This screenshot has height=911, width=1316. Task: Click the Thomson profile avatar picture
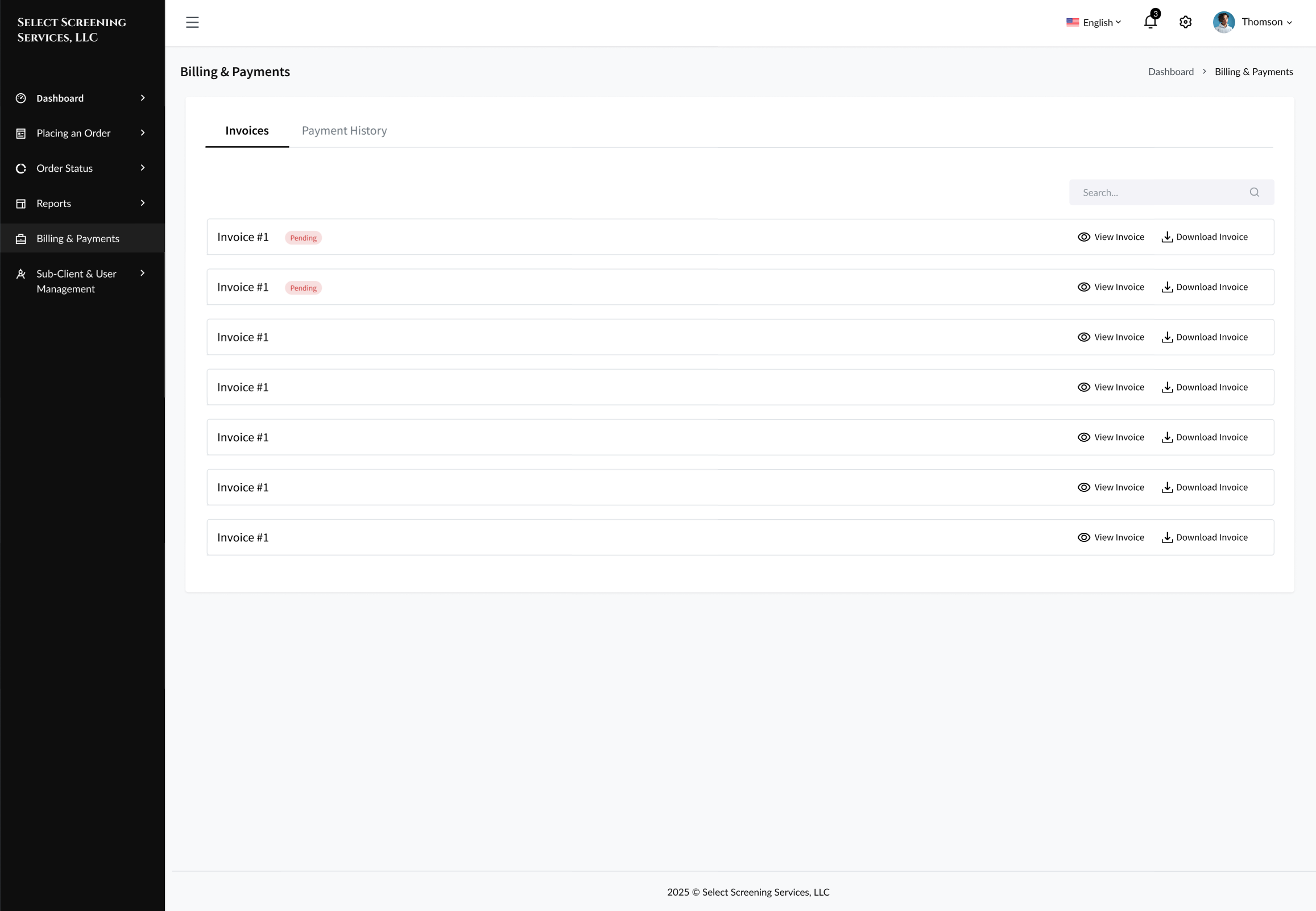coord(1223,22)
